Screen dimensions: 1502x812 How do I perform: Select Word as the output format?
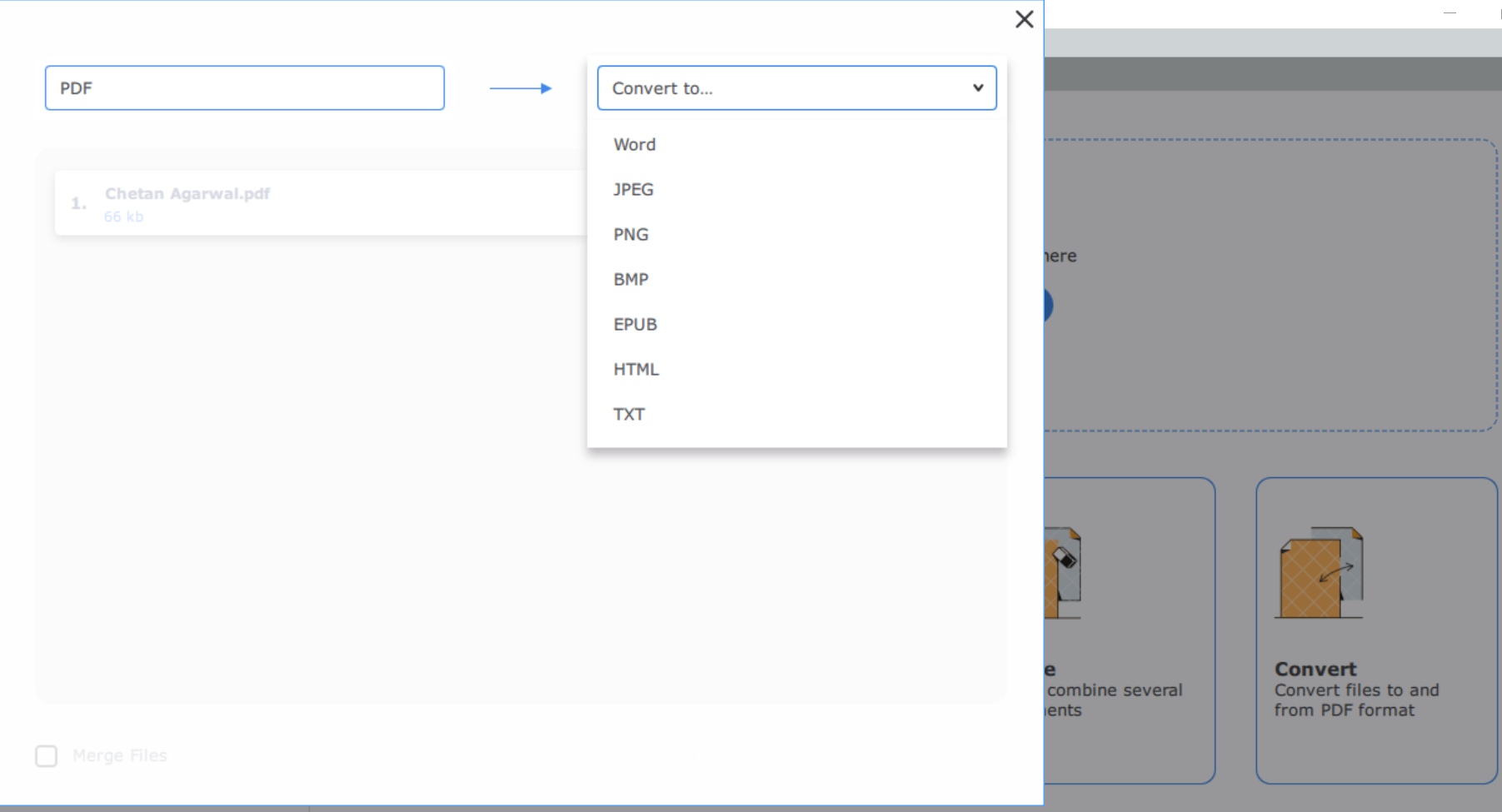(x=634, y=144)
